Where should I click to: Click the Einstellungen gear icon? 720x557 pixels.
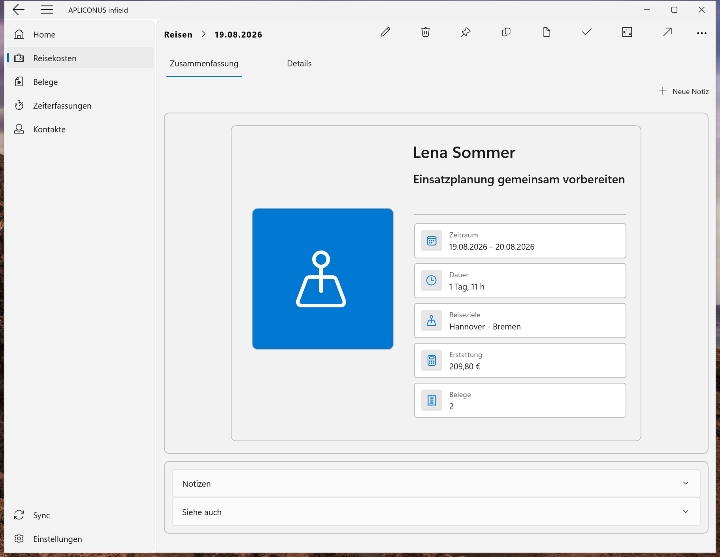(19, 539)
